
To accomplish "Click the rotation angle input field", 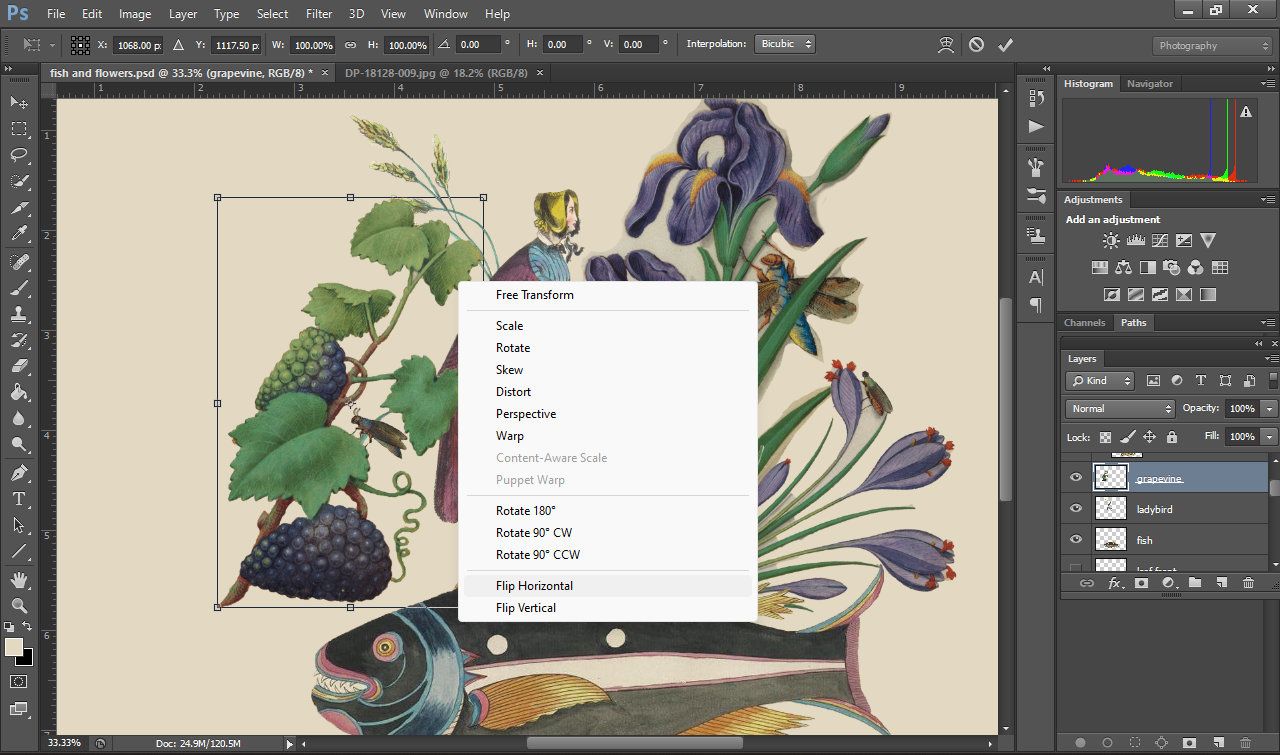I will pos(479,45).
